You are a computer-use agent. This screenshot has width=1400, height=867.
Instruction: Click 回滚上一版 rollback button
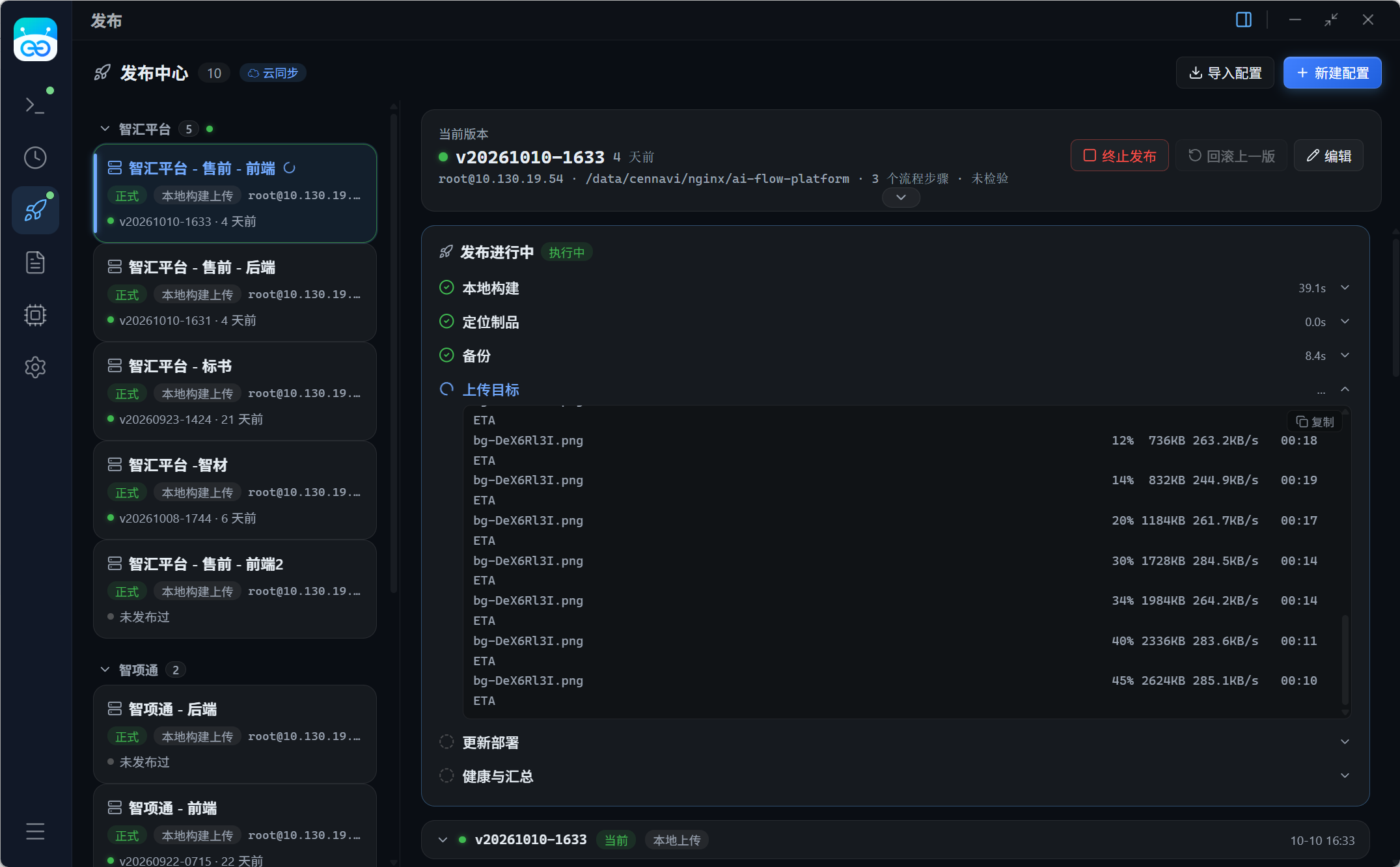[1231, 156]
